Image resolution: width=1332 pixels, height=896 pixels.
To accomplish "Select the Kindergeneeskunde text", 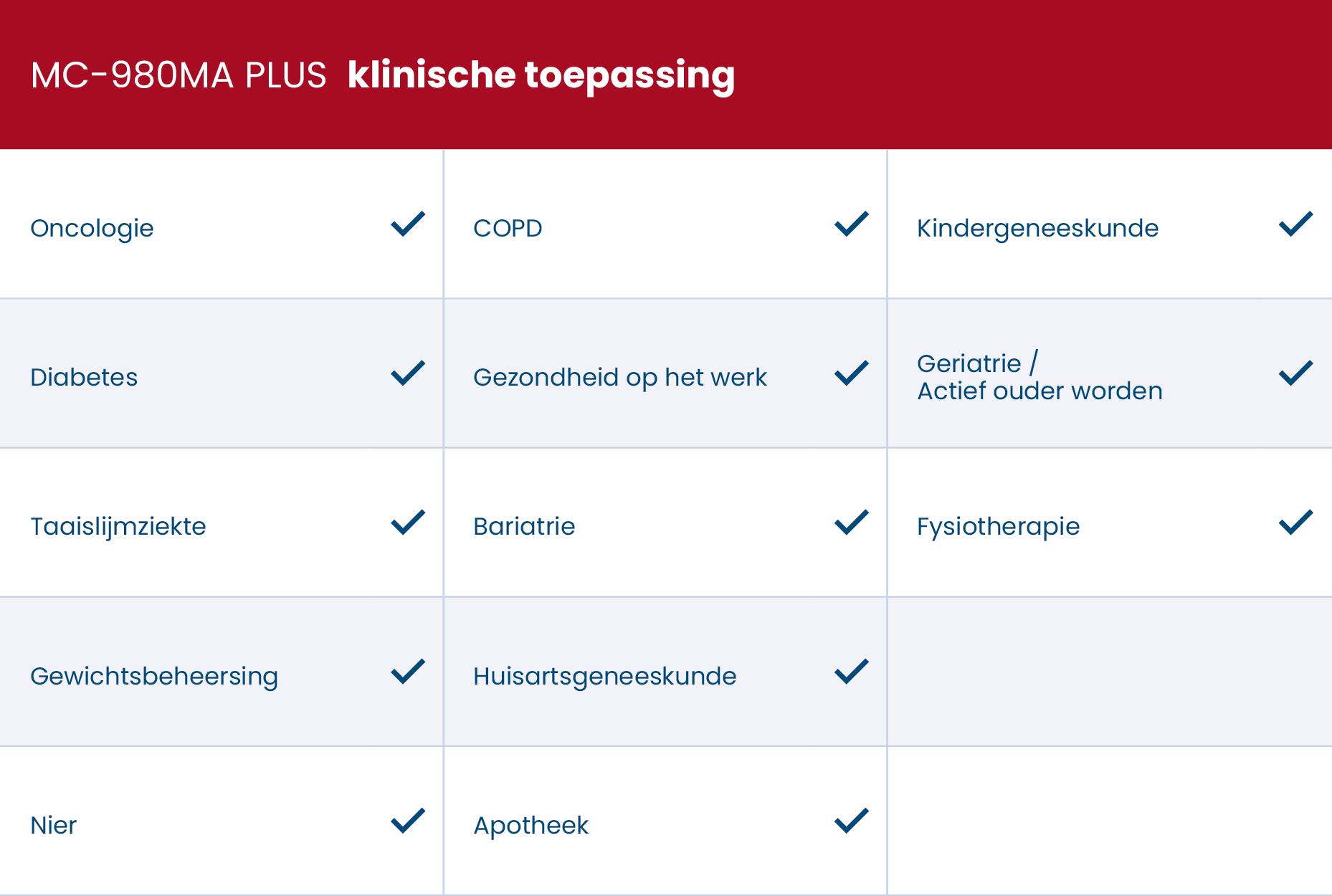I will click(1037, 228).
